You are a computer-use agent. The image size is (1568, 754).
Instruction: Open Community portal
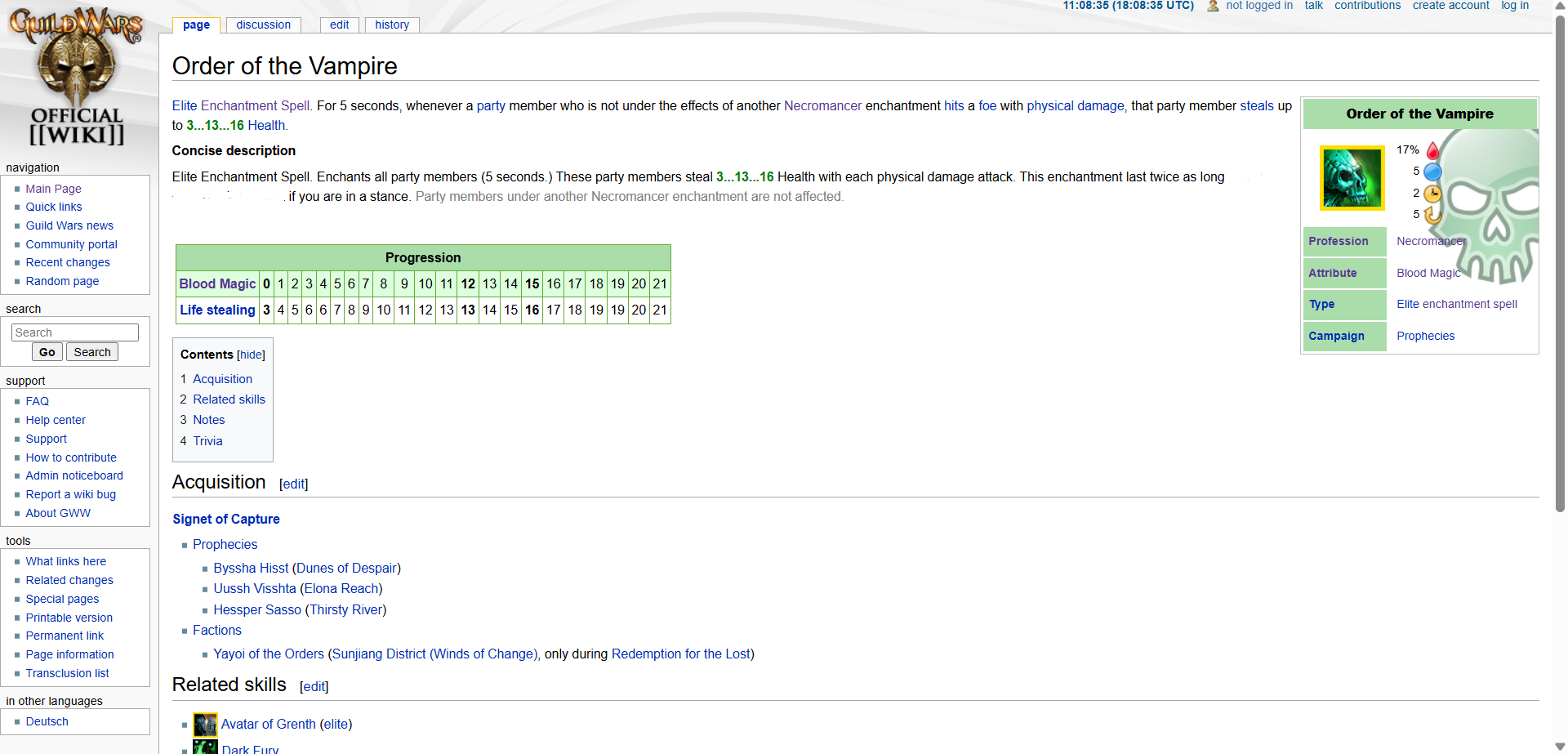point(71,244)
